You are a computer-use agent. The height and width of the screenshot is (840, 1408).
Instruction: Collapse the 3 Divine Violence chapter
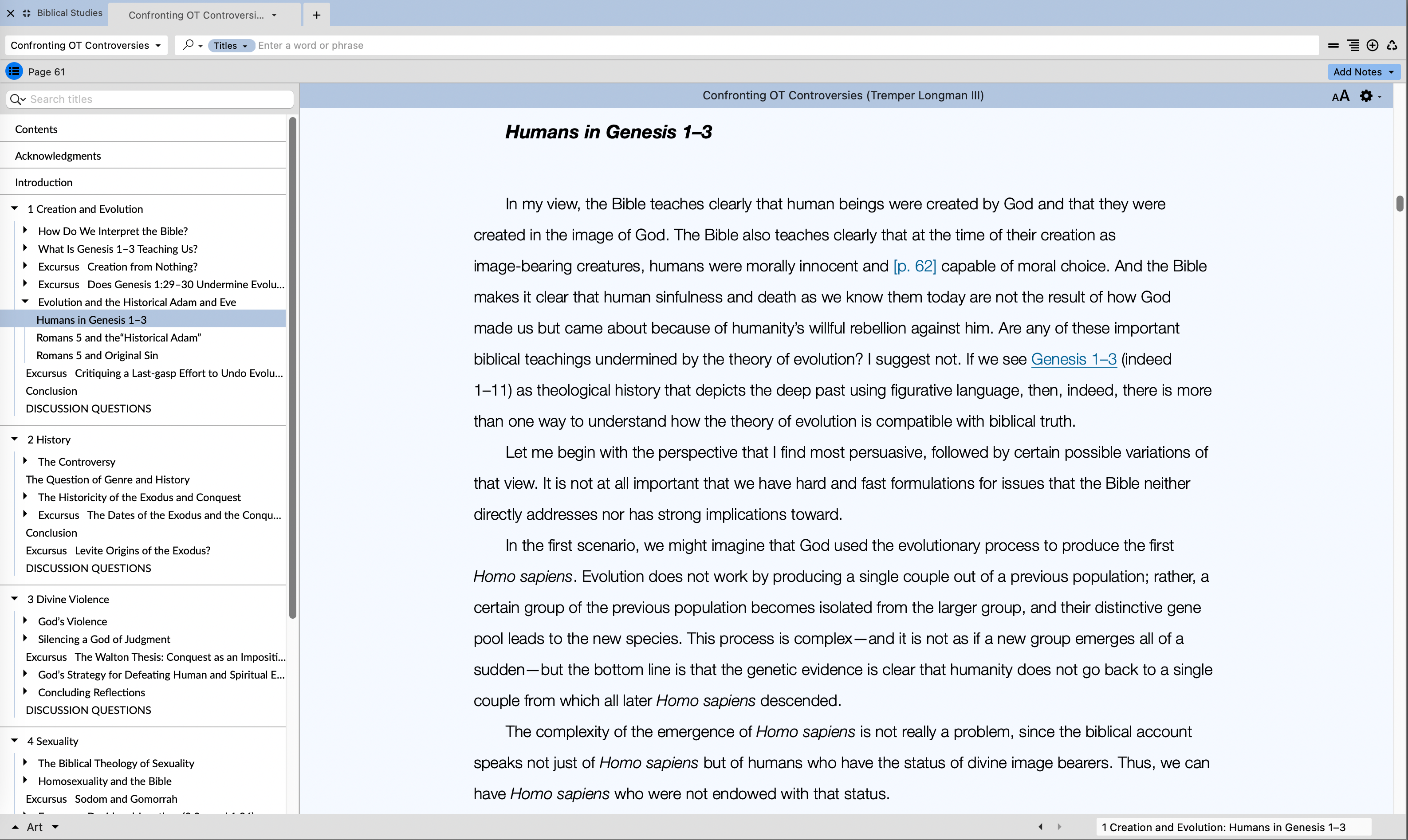[x=15, y=598]
